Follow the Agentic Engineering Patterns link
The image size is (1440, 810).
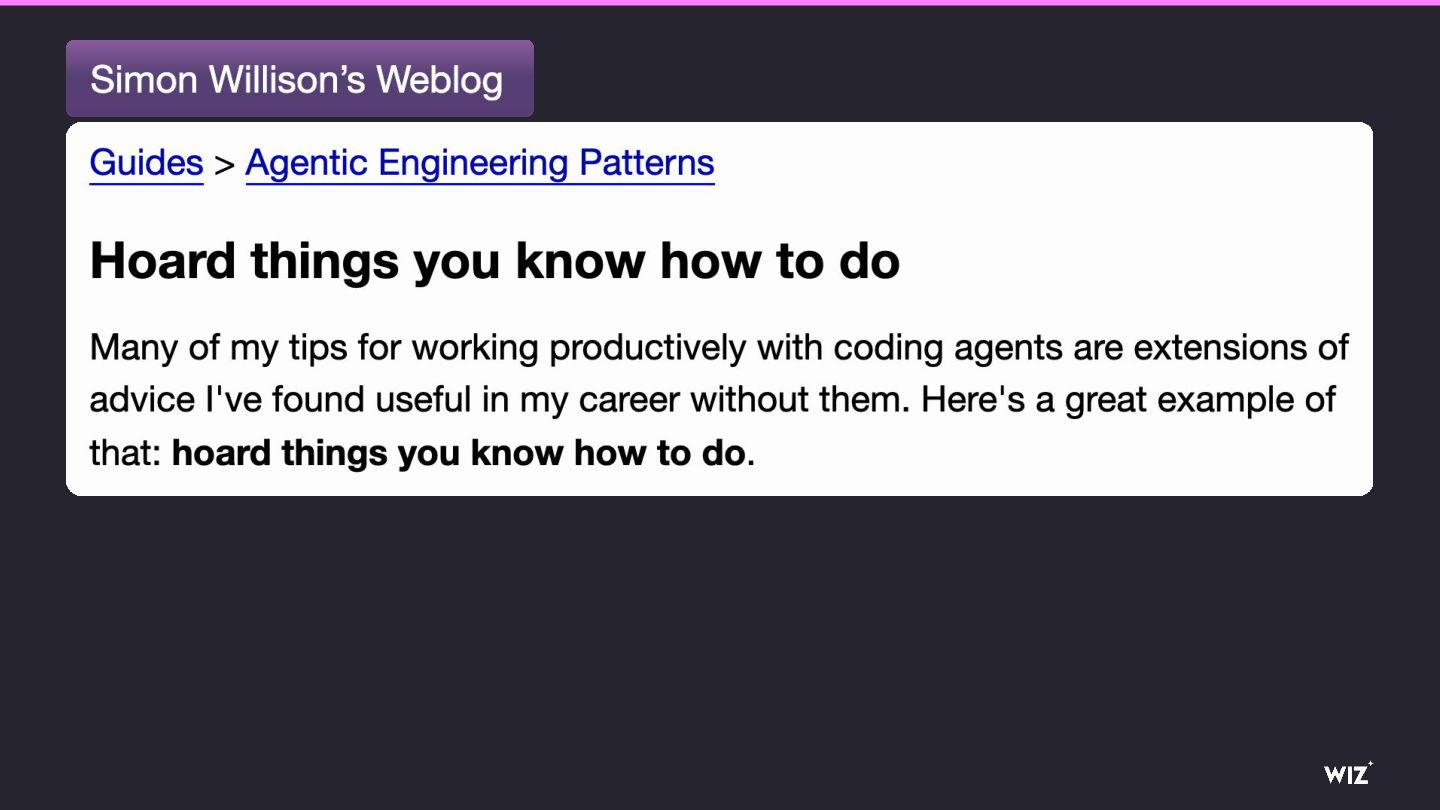[x=480, y=163]
